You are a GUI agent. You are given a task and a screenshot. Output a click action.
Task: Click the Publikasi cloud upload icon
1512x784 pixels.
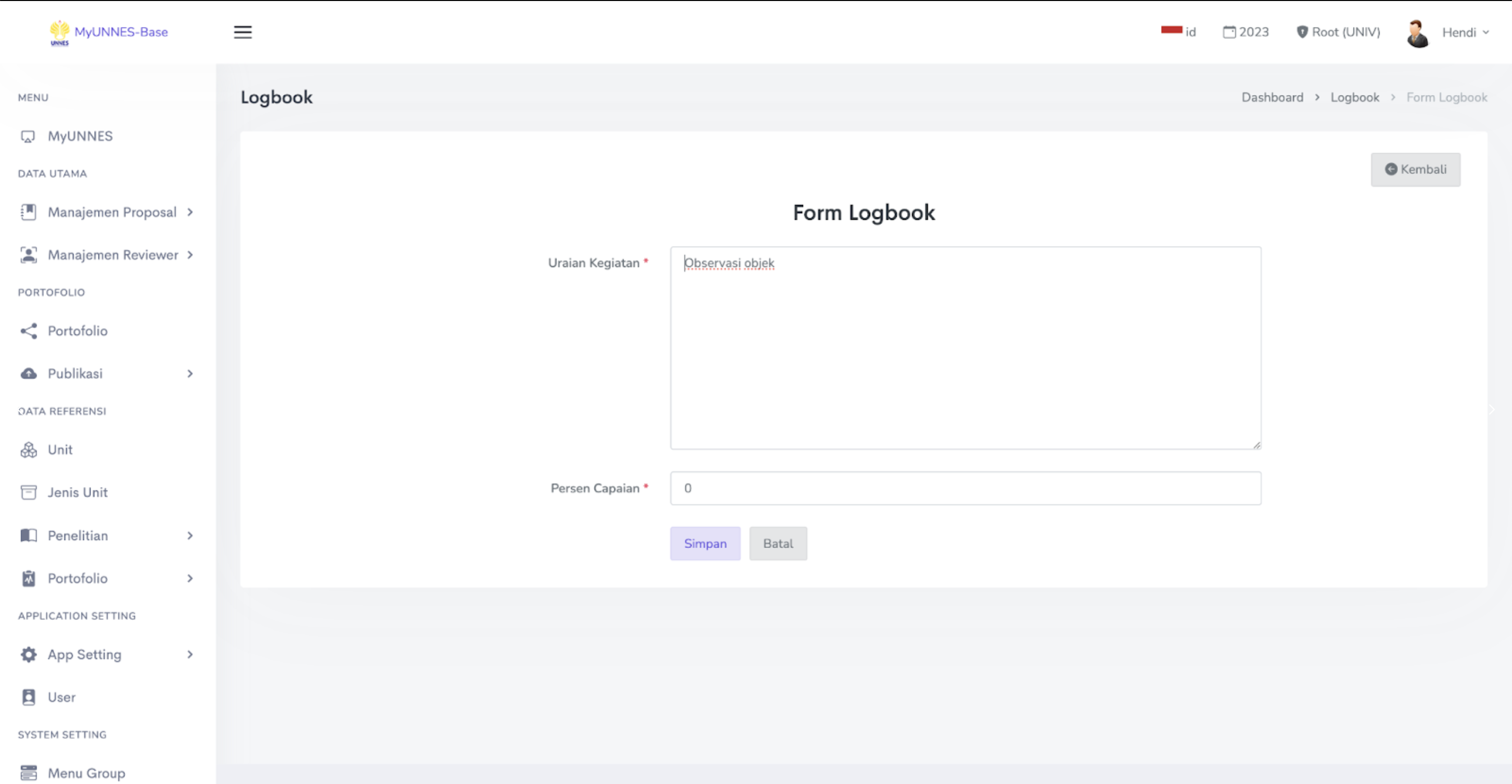click(28, 374)
